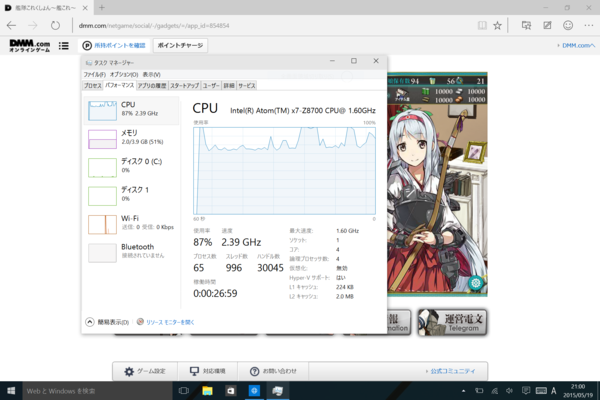
Task: Click the 2.39 GHz speed value
Action: click(241, 242)
